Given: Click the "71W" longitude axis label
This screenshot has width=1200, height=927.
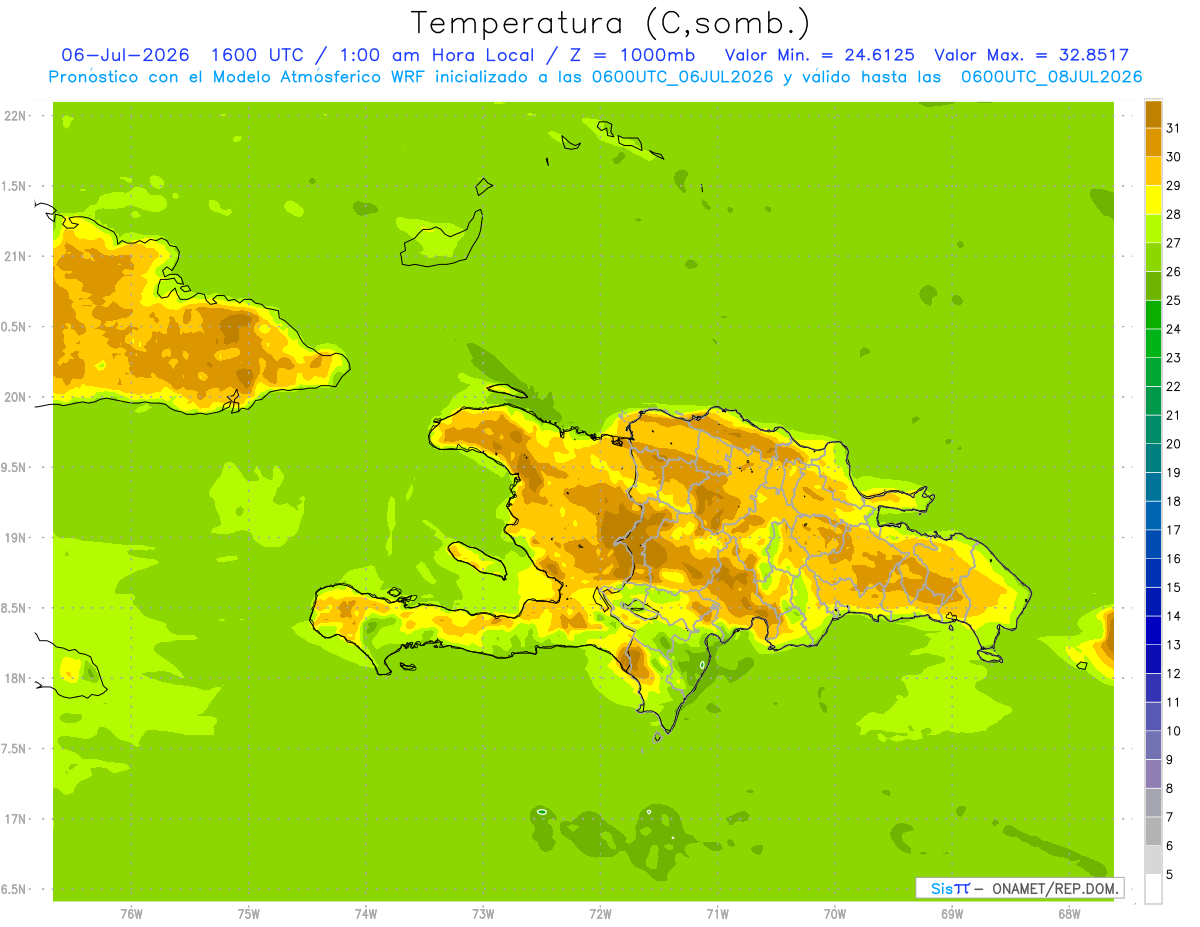Looking at the screenshot, I should point(717,913).
